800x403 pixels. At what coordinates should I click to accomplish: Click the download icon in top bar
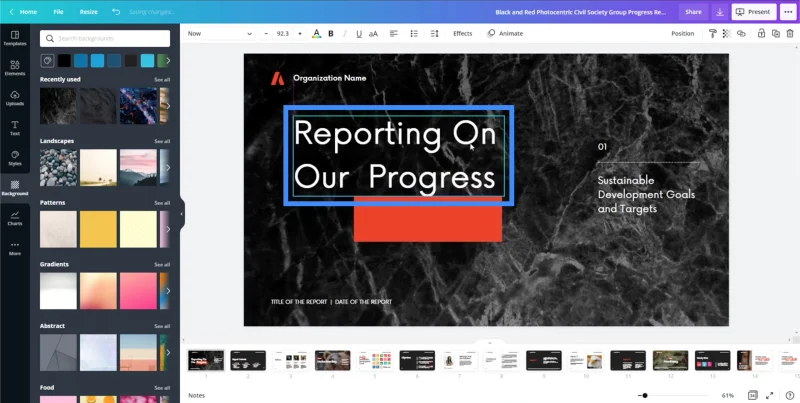tap(719, 12)
